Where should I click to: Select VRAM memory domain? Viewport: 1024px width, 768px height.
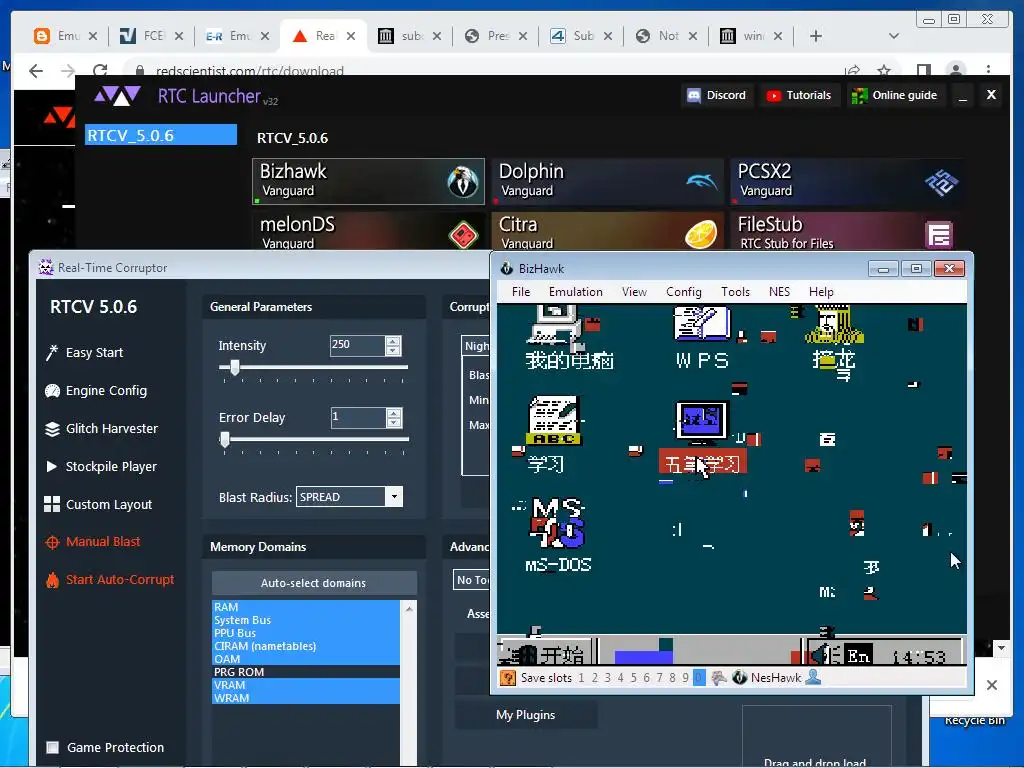[x=306, y=685]
